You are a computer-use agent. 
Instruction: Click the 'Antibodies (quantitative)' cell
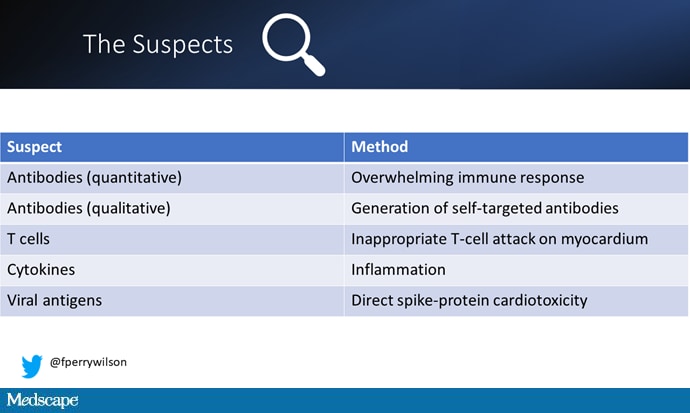[87, 178]
